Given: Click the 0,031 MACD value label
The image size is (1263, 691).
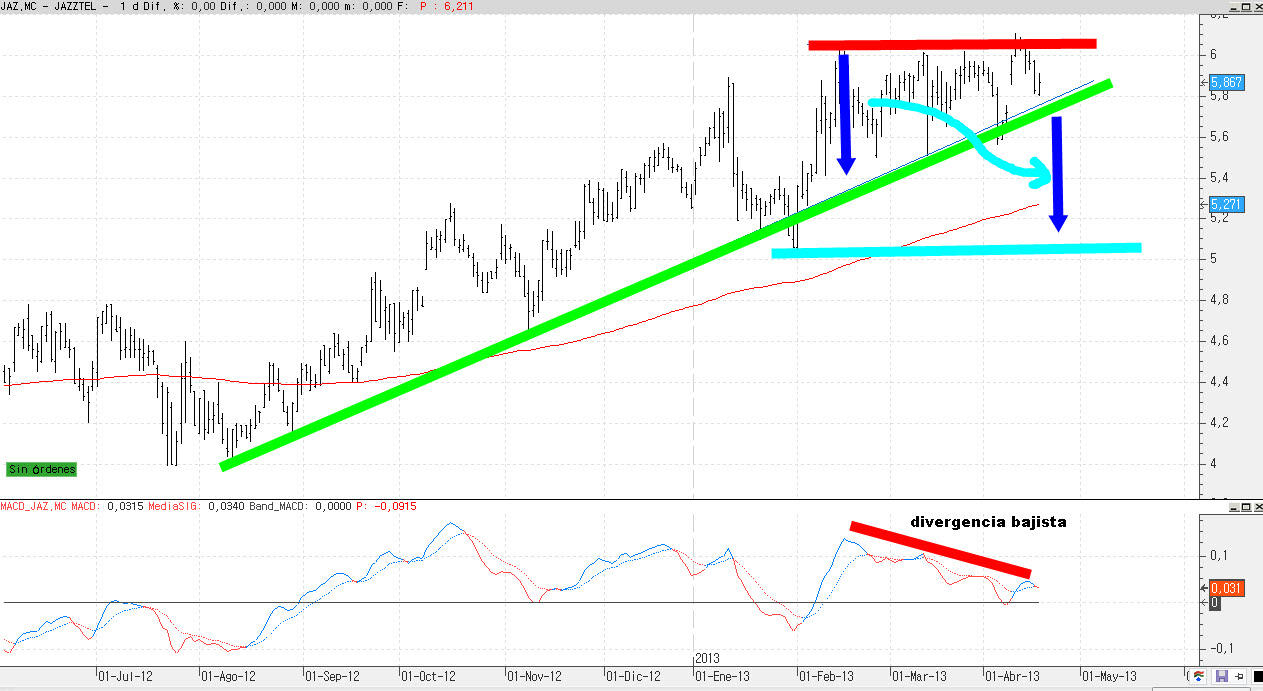Looking at the screenshot, I should (x=1227, y=588).
